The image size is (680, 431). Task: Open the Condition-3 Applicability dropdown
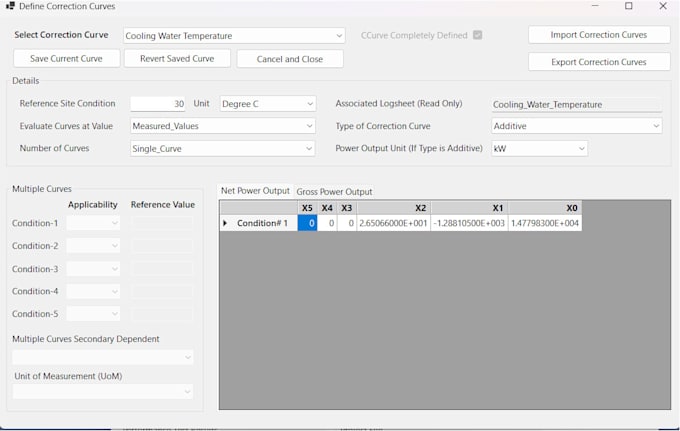tap(93, 269)
